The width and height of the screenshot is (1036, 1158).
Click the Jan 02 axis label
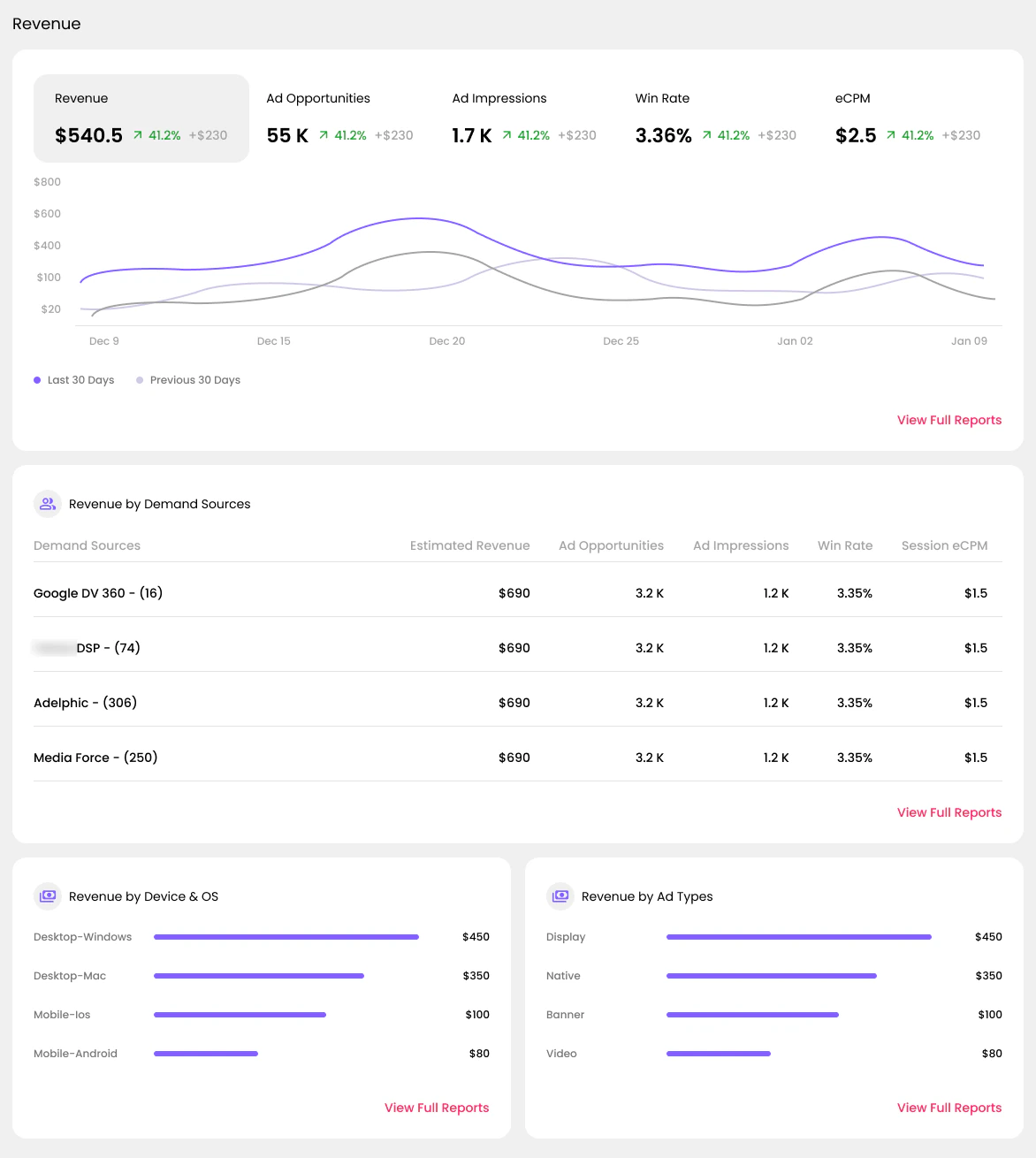[x=795, y=341]
